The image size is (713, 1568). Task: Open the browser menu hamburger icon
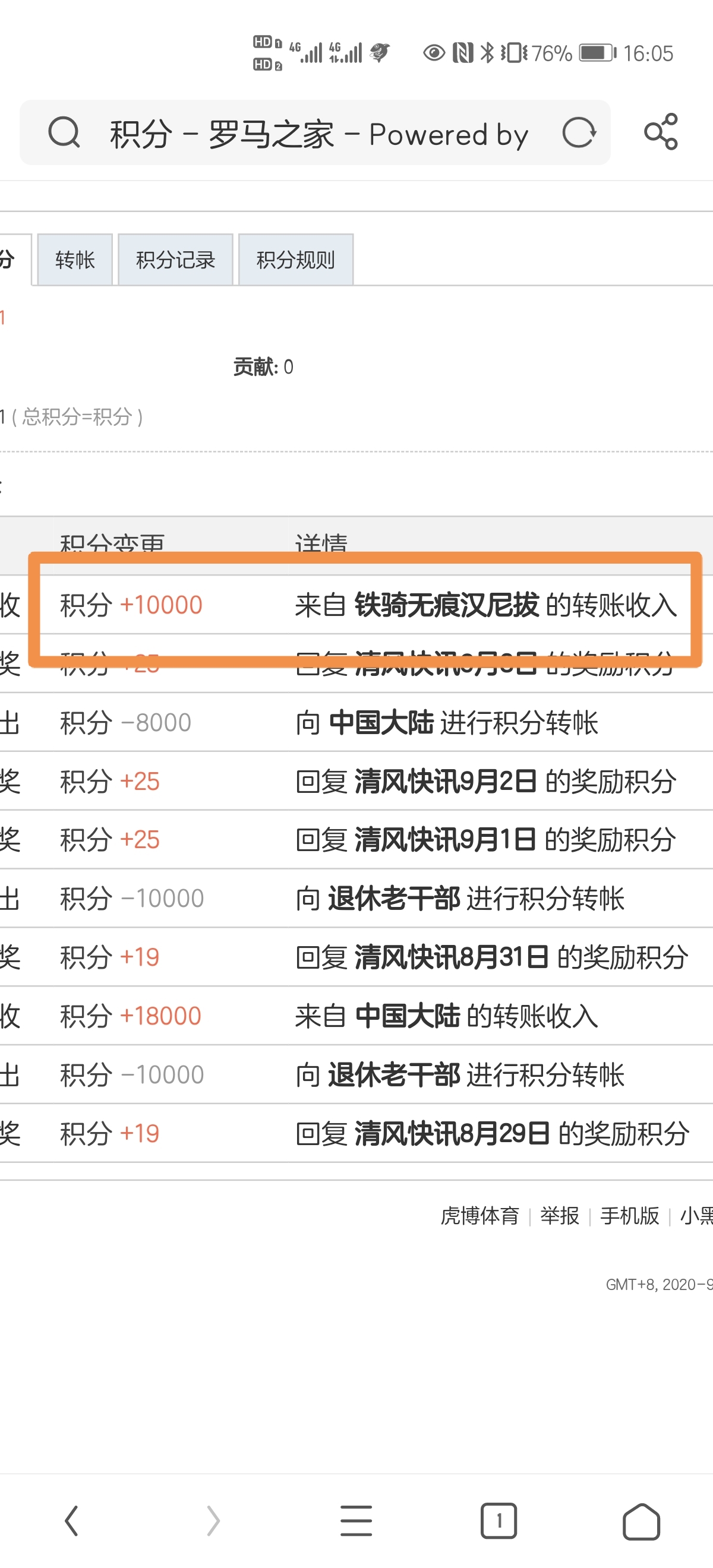356,1520
